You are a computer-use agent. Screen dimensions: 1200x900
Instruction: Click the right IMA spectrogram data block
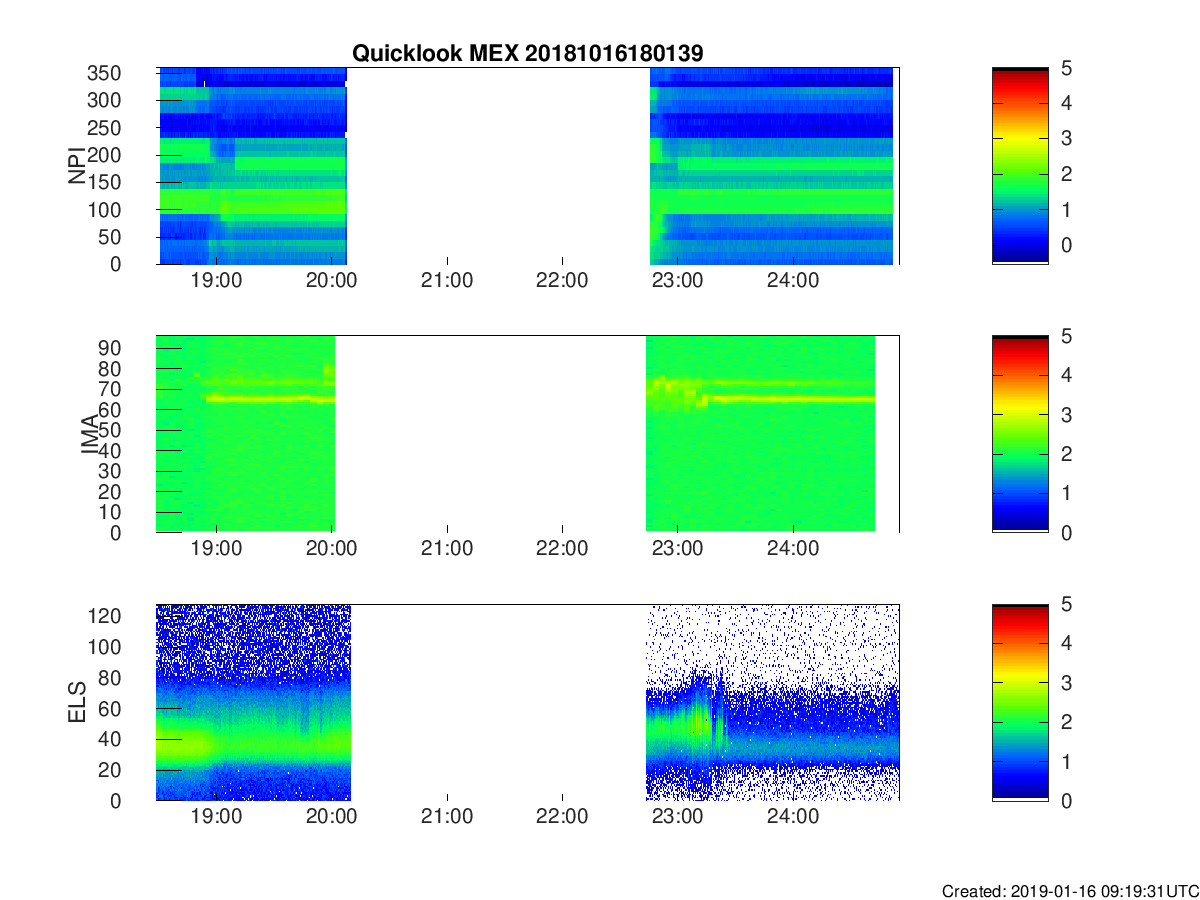pos(761,434)
